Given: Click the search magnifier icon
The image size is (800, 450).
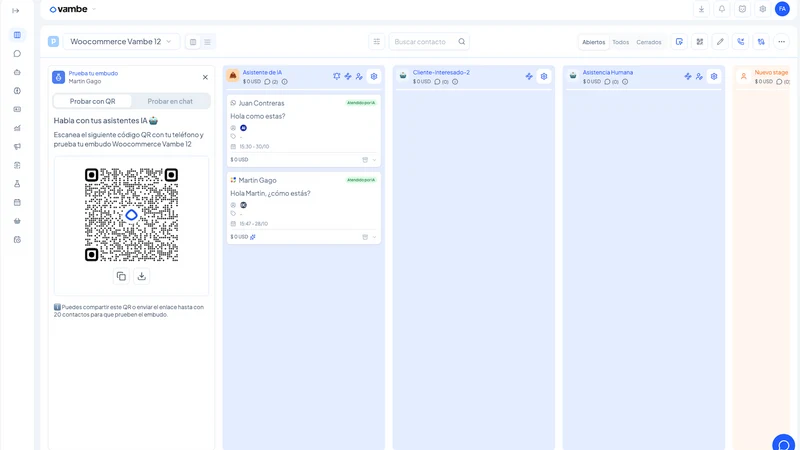Looking at the screenshot, I should pyautogui.click(x=462, y=42).
